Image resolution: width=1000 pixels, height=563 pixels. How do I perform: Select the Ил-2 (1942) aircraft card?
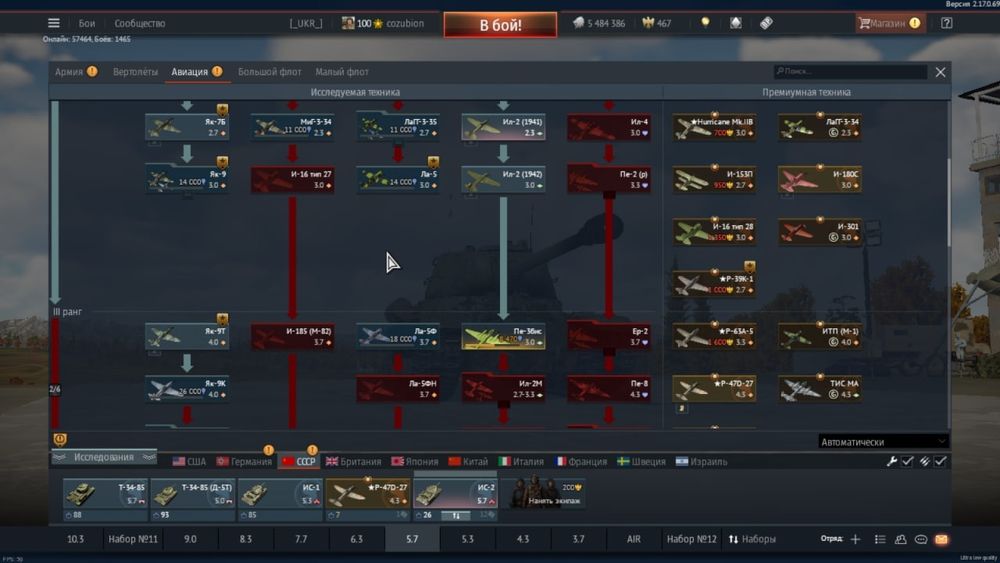tap(503, 179)
